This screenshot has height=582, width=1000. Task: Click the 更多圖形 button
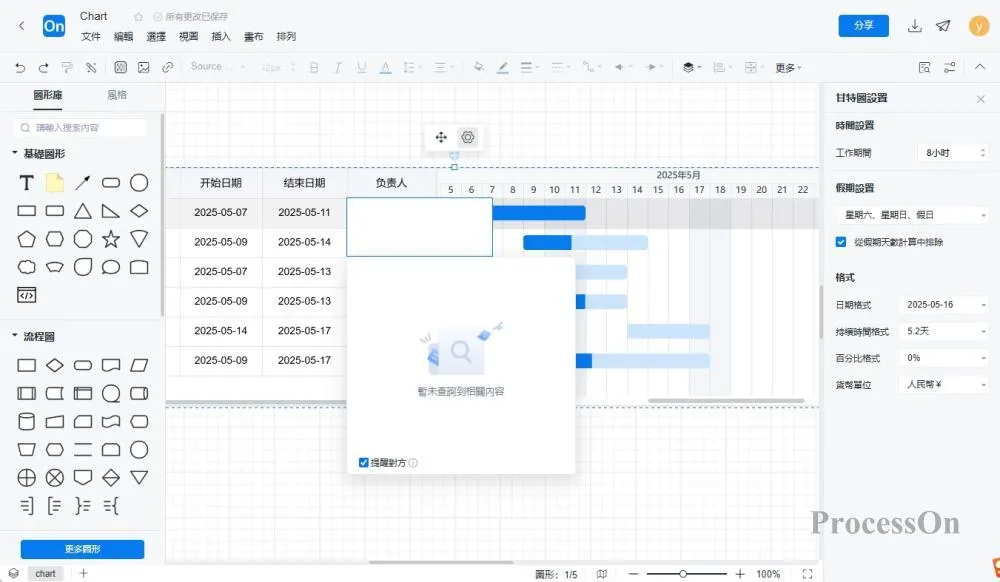pyautogui.click(x=82, y=549)
